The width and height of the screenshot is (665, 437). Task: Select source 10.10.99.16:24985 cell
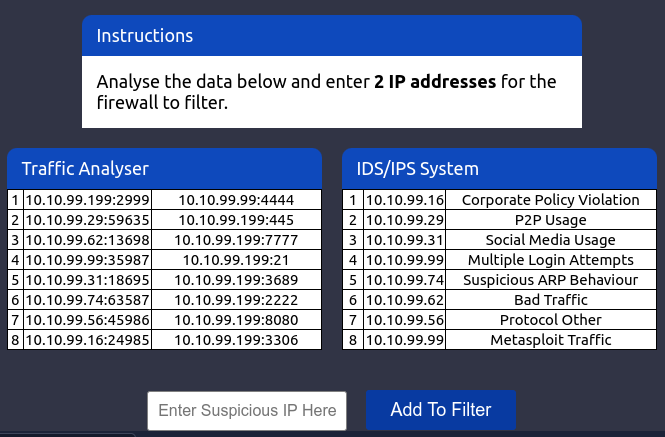87,340
